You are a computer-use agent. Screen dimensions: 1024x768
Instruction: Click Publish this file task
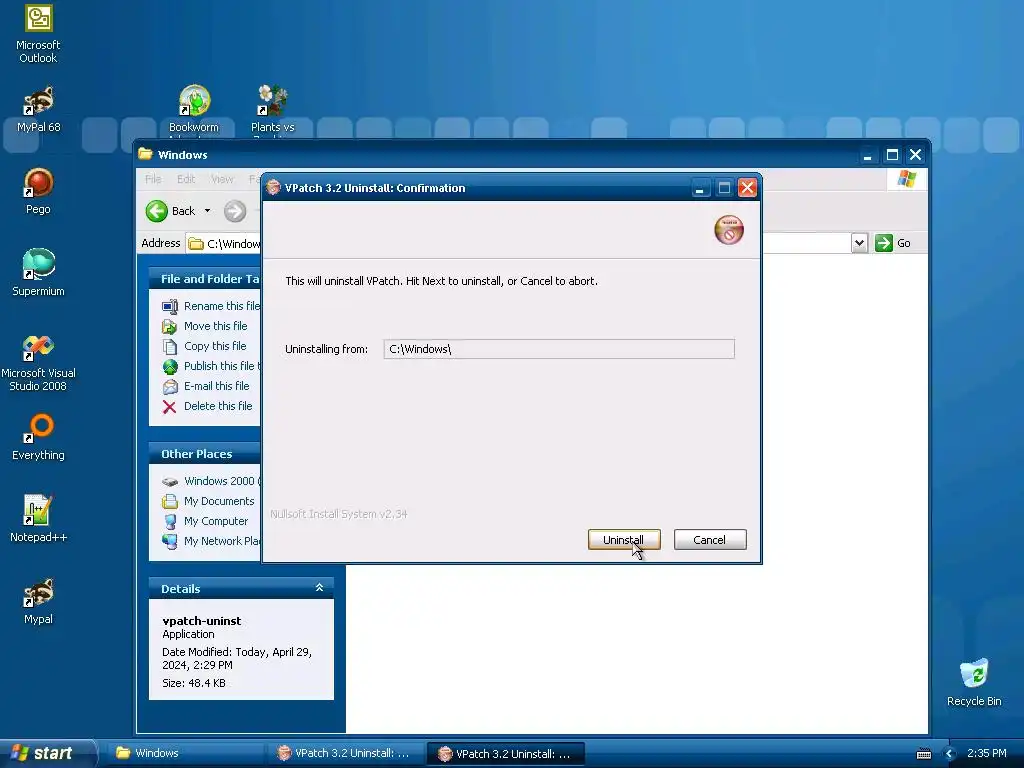pos(210,366)
